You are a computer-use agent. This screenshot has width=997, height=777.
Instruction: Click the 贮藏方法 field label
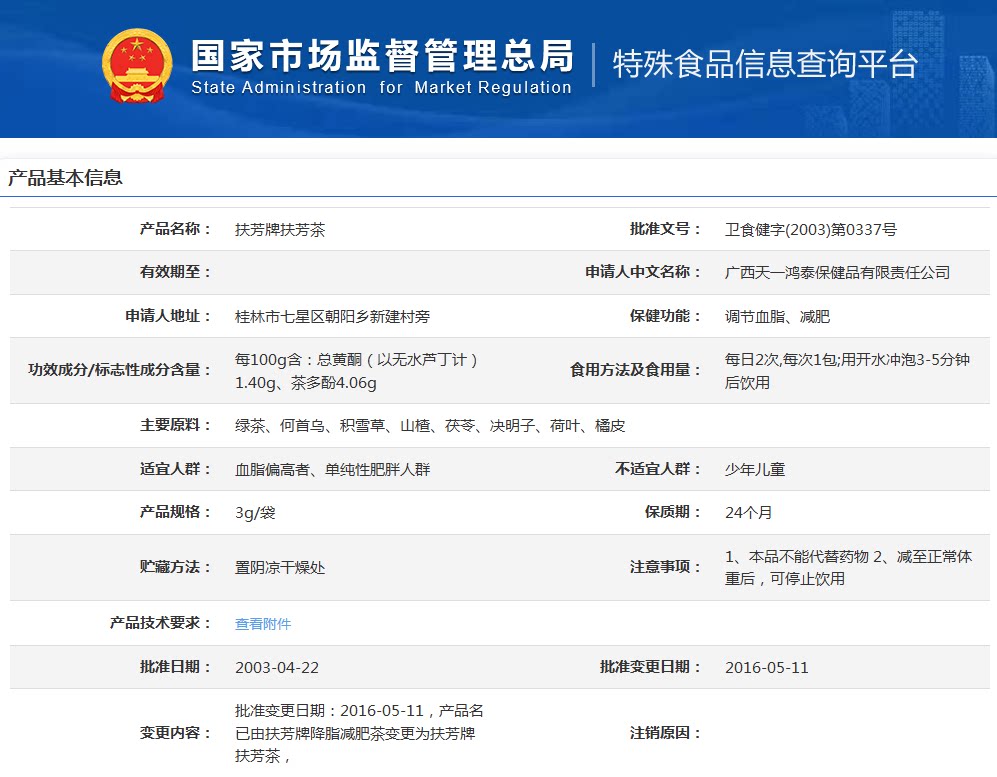175,567
